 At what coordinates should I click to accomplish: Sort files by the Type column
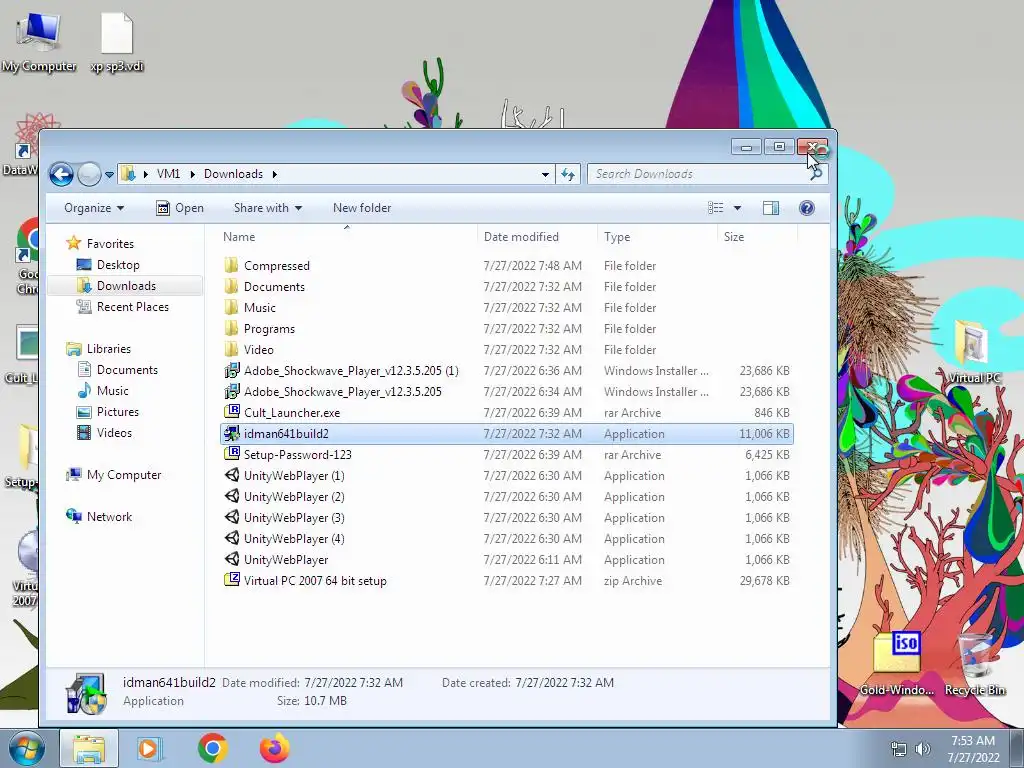(x=657, y=236)
